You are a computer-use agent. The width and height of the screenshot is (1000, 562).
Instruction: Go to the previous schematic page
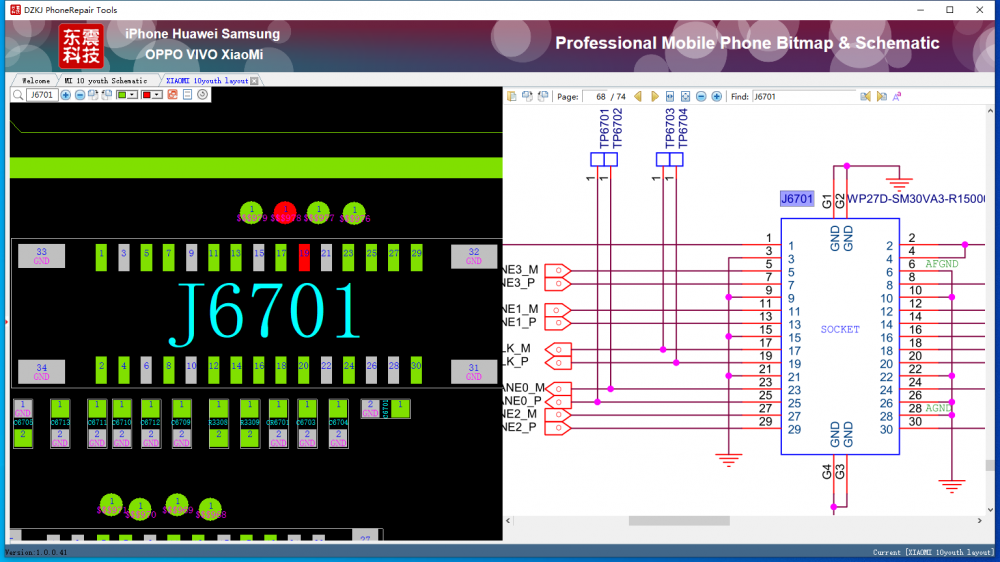point(638,97)
